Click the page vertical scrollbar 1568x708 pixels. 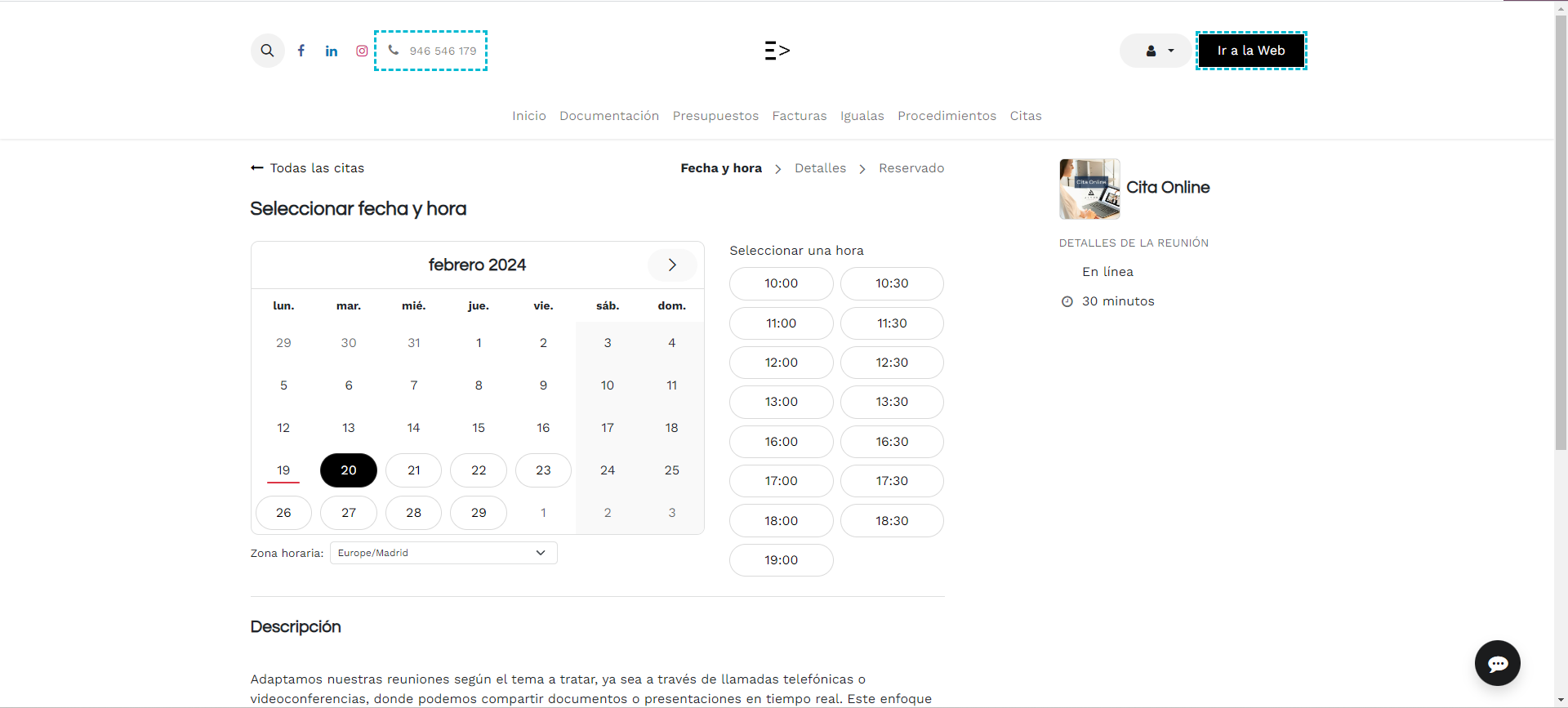1561,245
